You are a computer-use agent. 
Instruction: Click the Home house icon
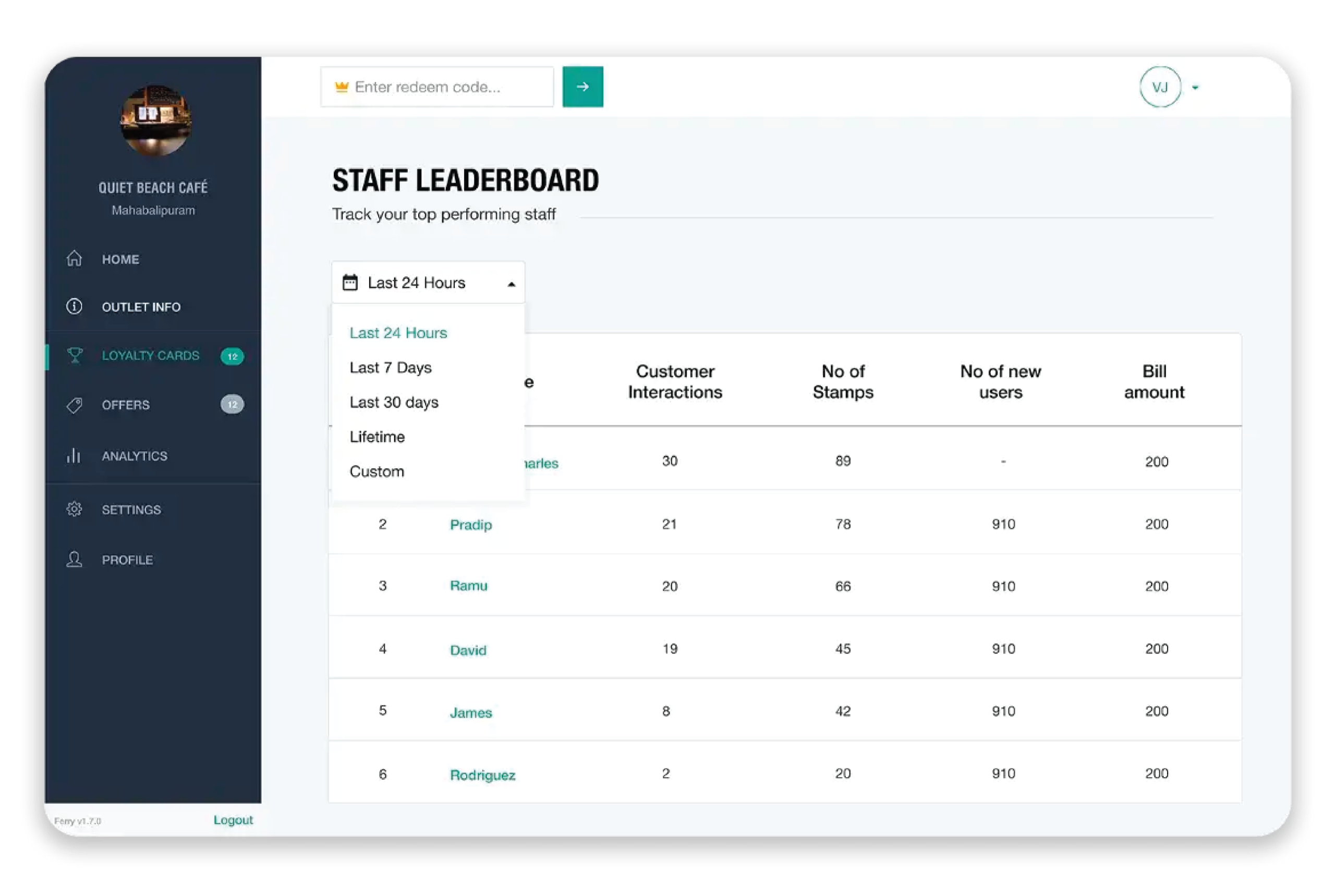tap(74, 259)
